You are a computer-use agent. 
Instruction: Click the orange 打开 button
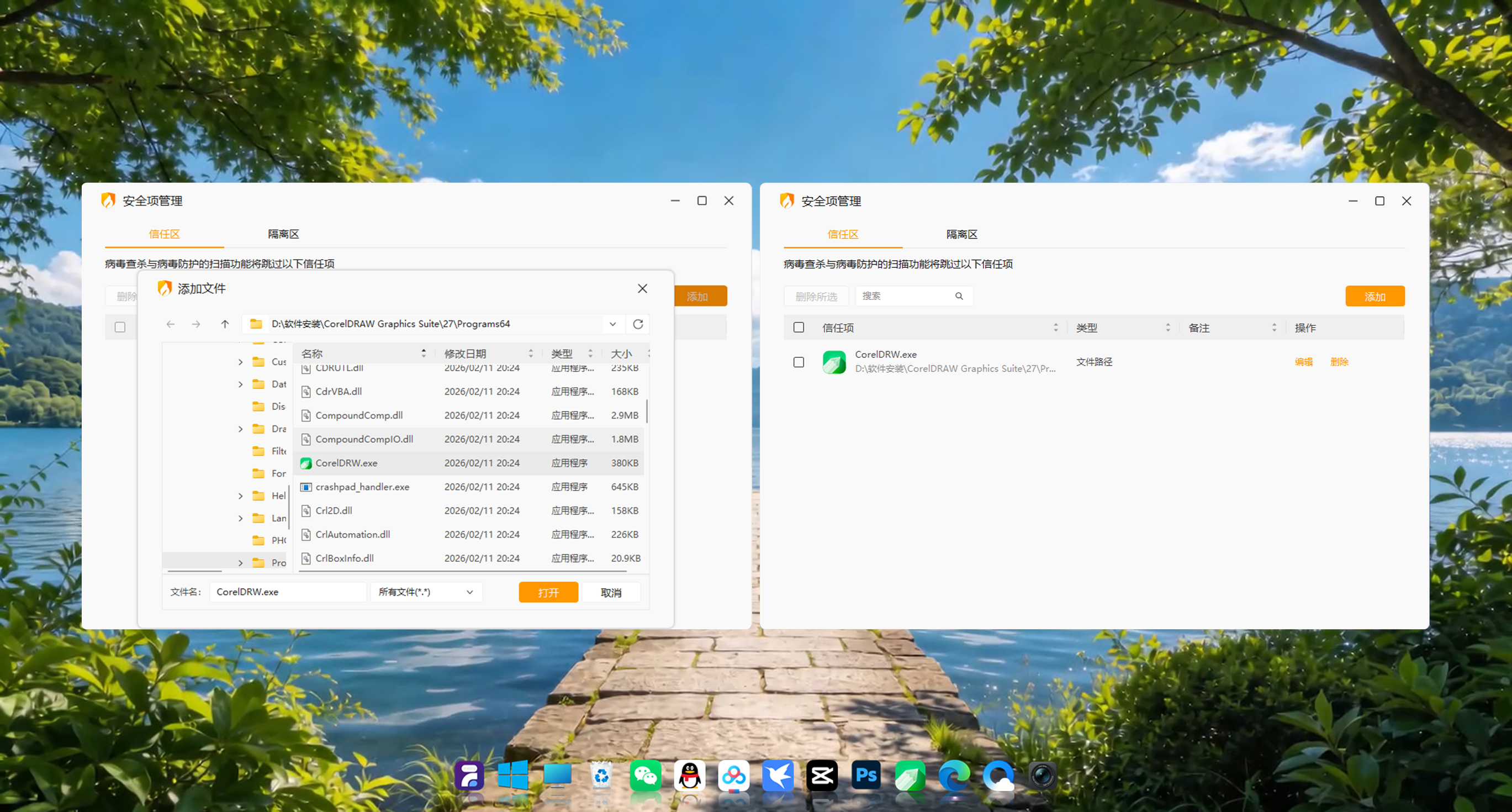pos(548,592)
